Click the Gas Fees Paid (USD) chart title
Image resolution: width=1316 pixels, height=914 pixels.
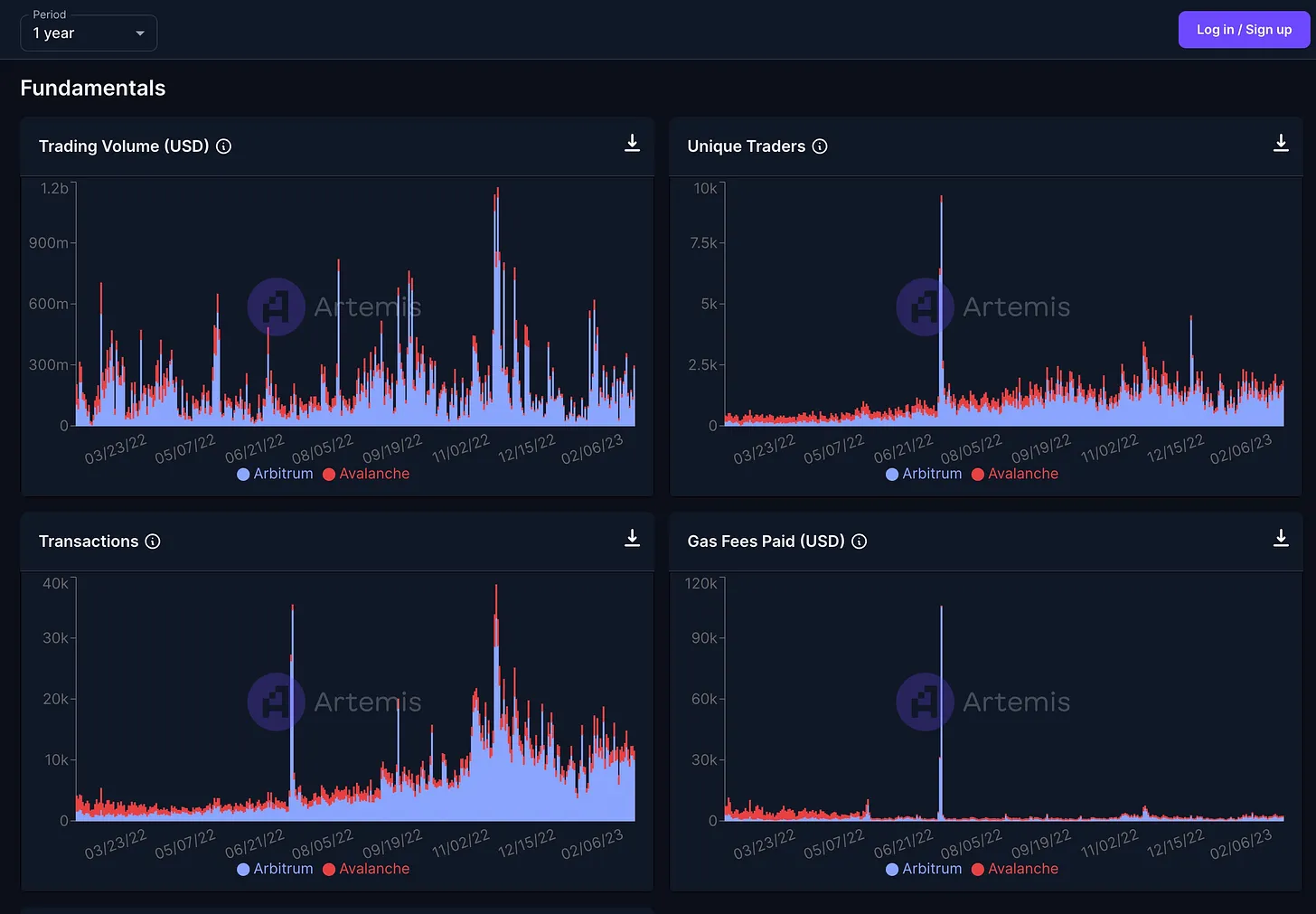pyautogui.click(x=766, y=542)
